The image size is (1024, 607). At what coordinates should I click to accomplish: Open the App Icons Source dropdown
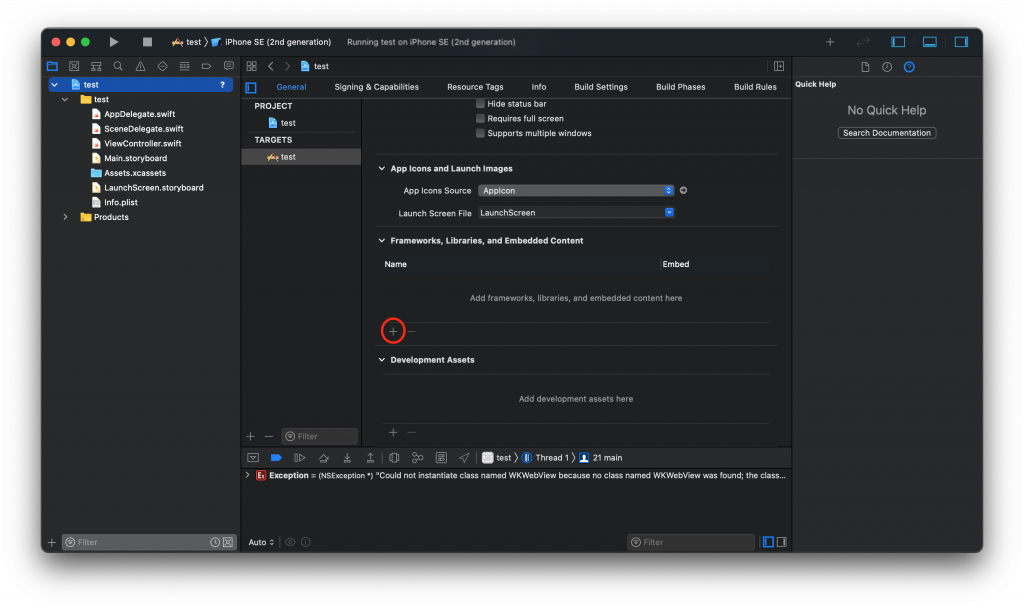click(575, 190)
